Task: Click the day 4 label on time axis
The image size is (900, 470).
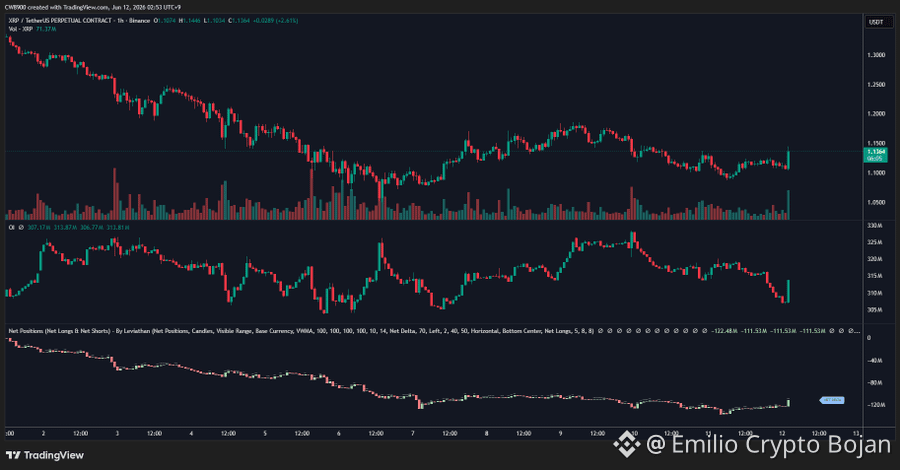Action: click(191, 433)
